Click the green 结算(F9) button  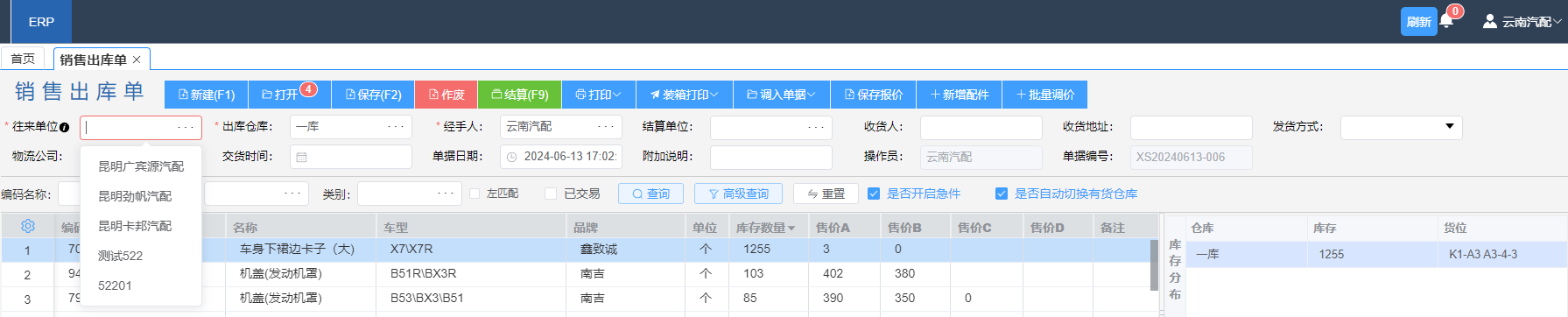click(x=520, y=95)
